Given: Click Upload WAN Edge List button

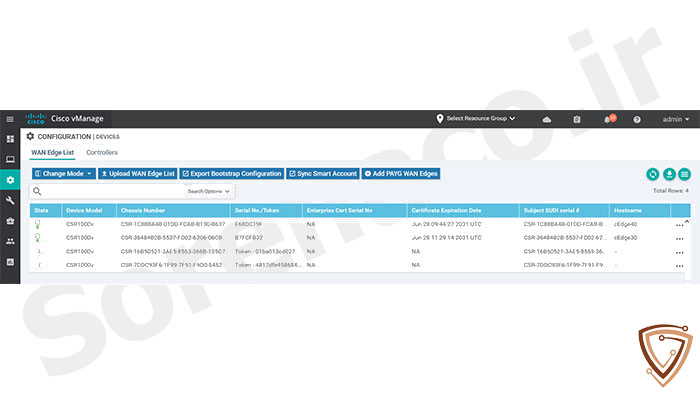Looking at the screenshot, I should 138,174.
